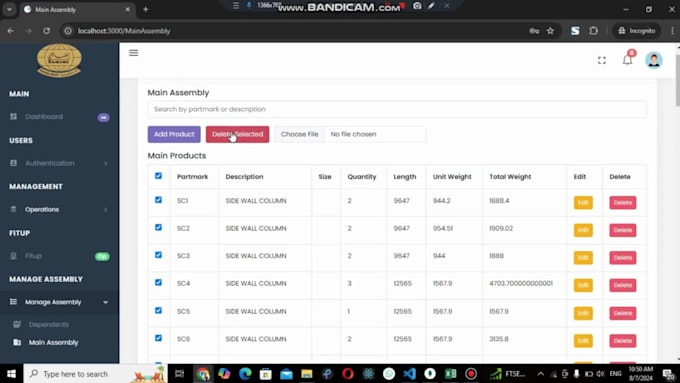Image resolution: width=680 pixels, height=383 pixels.
Task: Edit the SC2 row
Action: (x=583, y=230)
